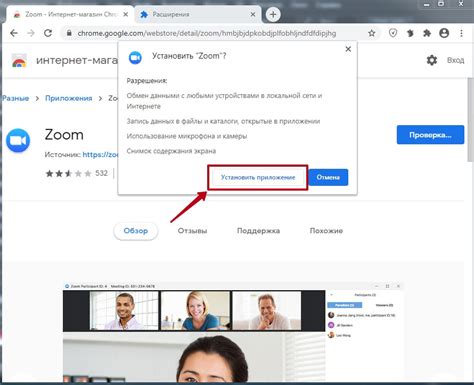Click the Chrome Web Store rainbow logo

tap(19, 61)
